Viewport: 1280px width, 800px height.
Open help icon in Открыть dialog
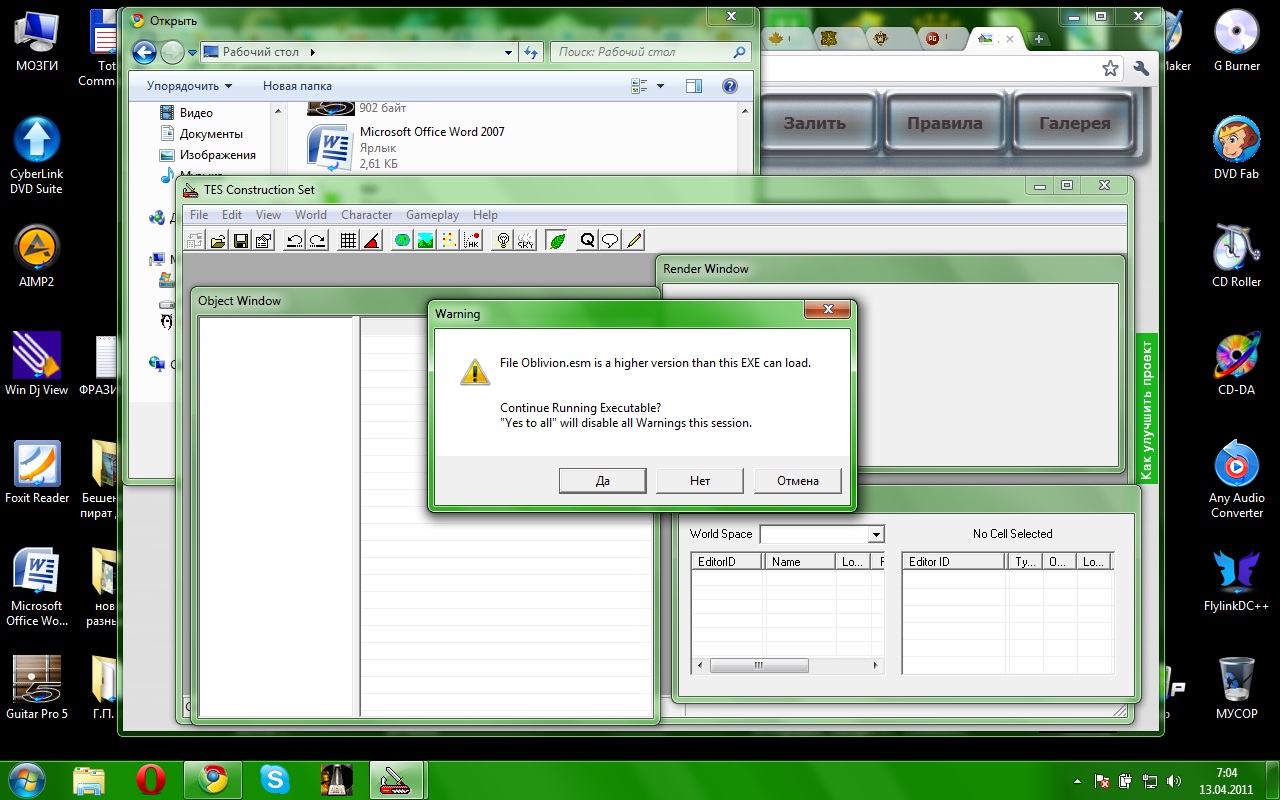730,87
